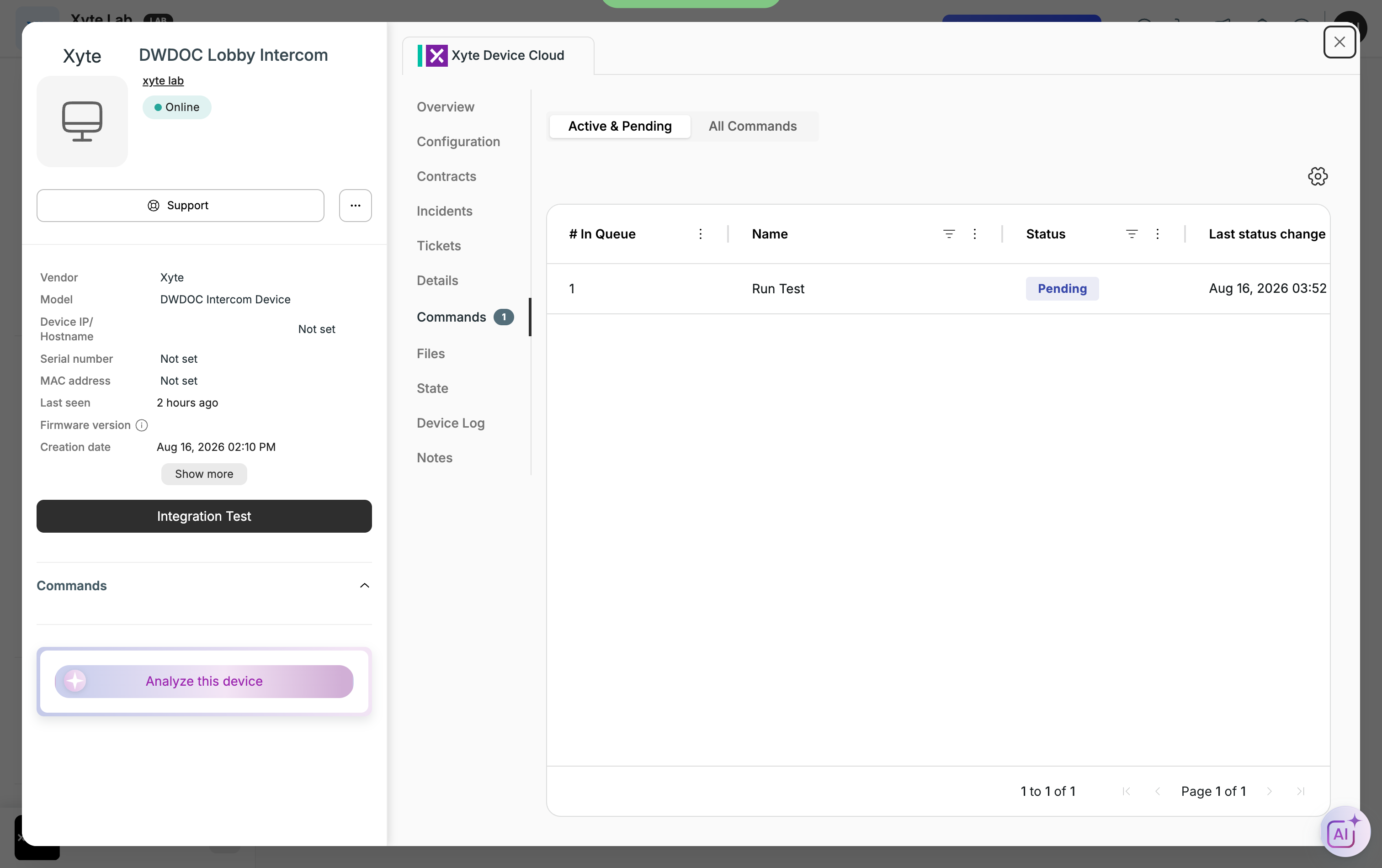This screenshot has width=1382, height=868.
Task: Select the Run Test command row name
Action: pos(778,289)
